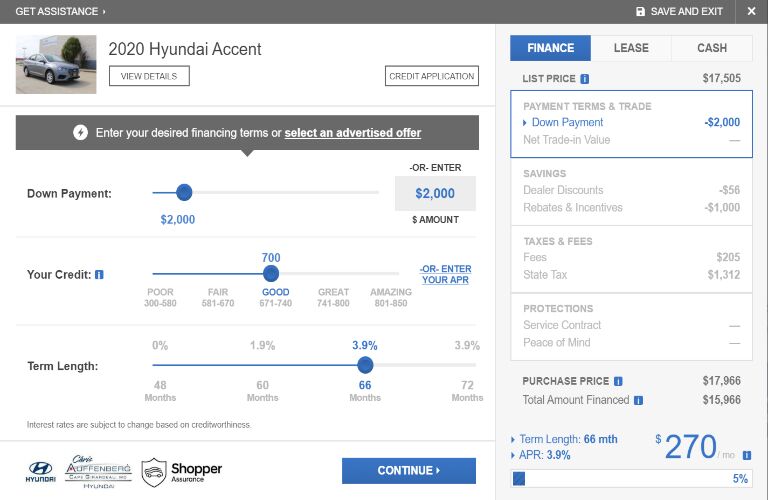
Task: Click the Service Contract row
Action: pos(631,325)
